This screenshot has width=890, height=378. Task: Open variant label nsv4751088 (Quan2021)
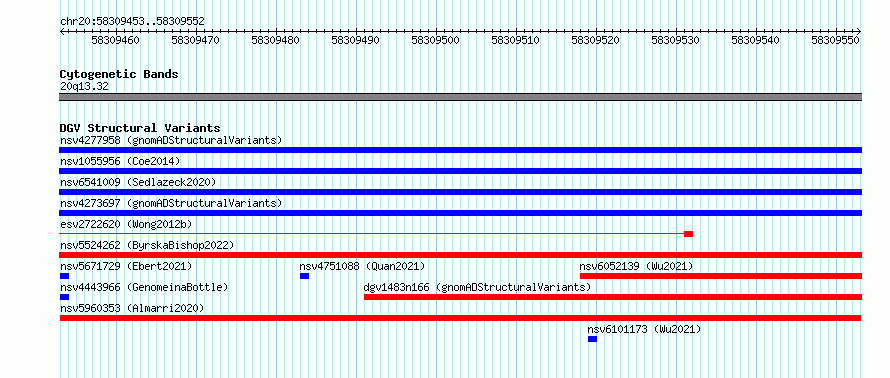362,266
